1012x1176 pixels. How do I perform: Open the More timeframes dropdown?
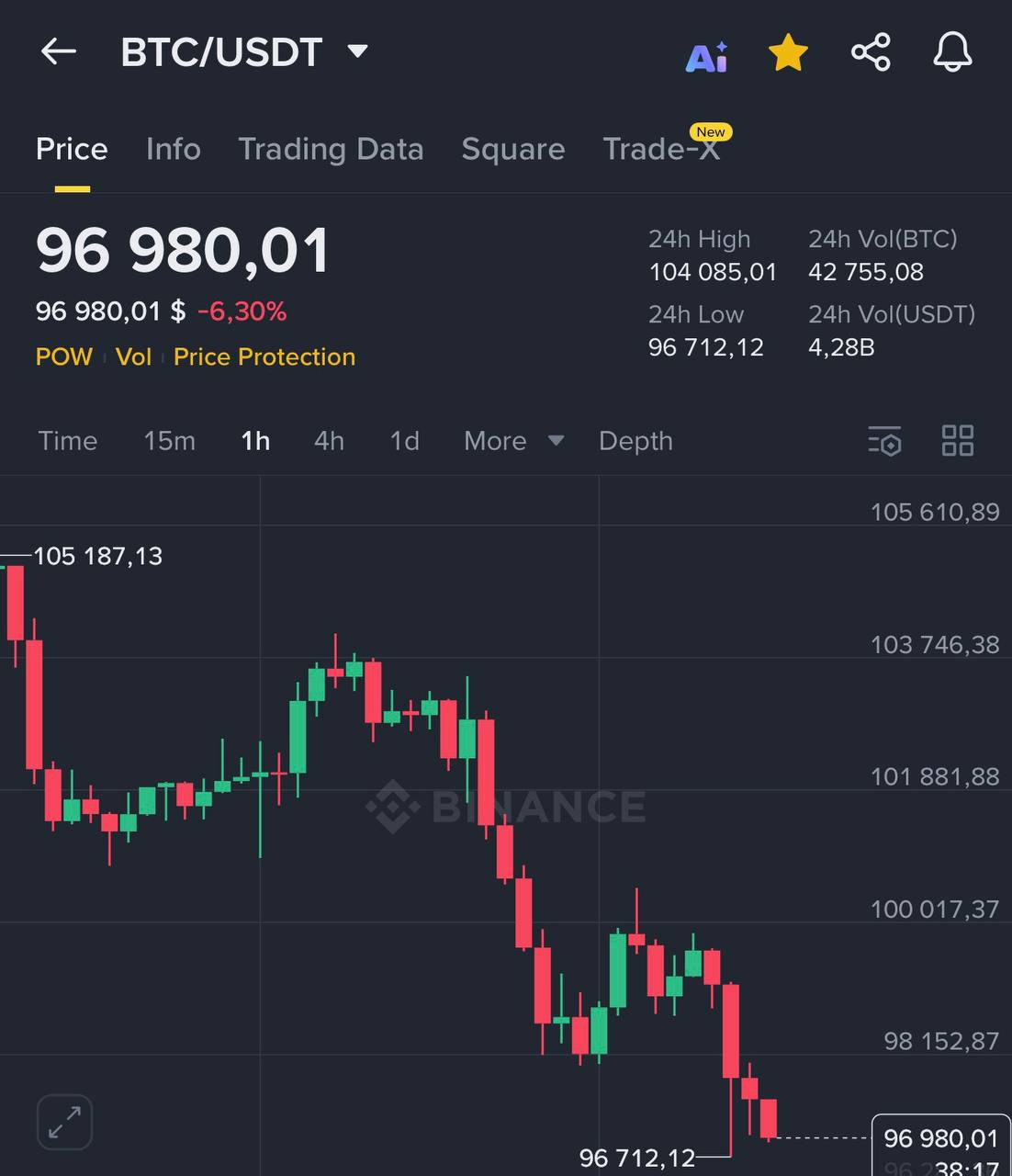513,441
